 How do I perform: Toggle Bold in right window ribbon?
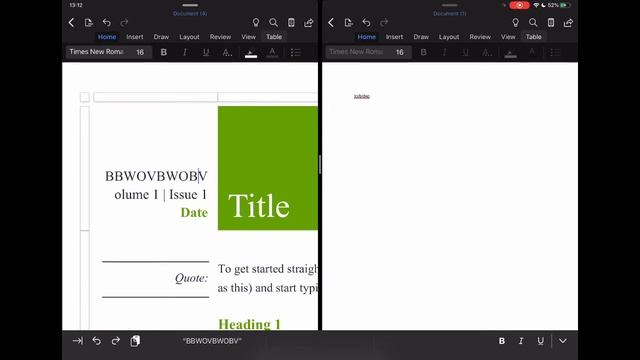(423, 52)
